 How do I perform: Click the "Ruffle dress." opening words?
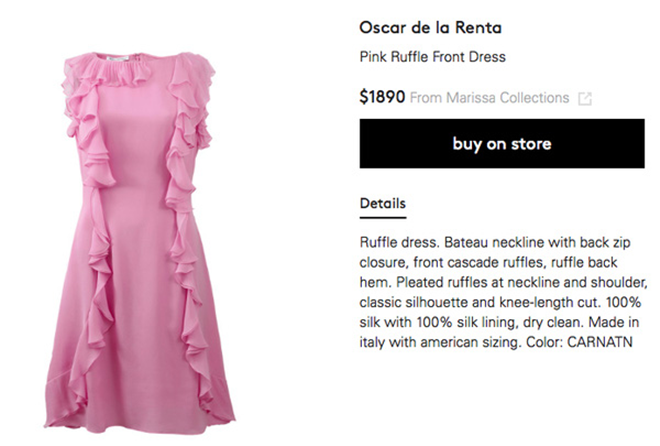pyautogui.click(x=398, y=243)
